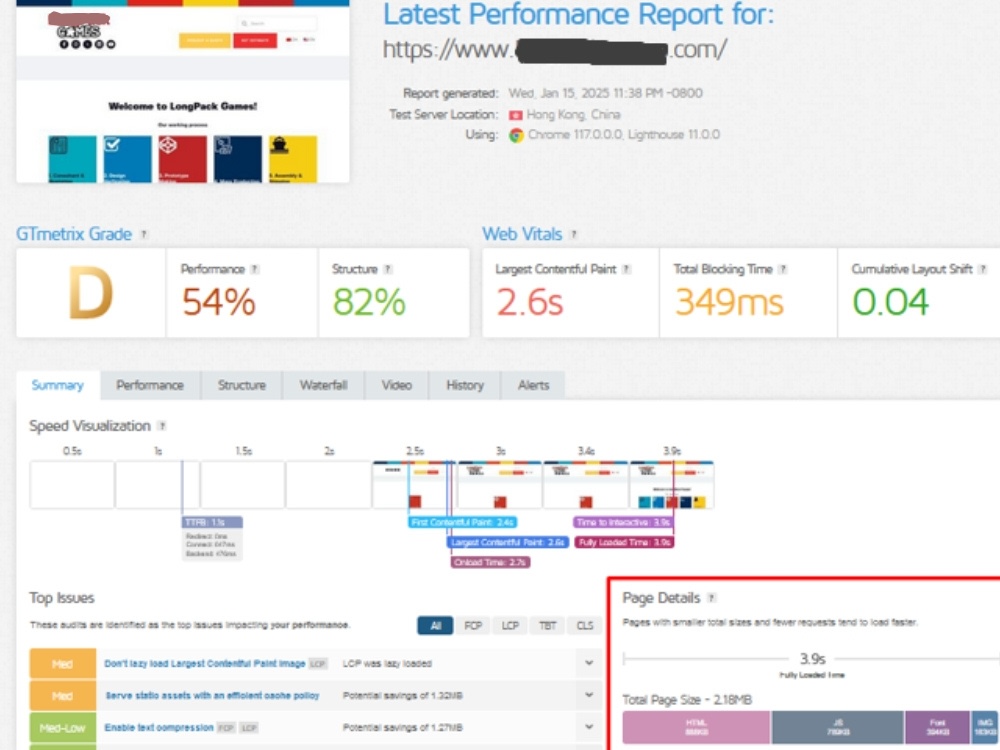
Task: Click Largest Contentful Paint 2.6s marker
Action: point(508,542)
